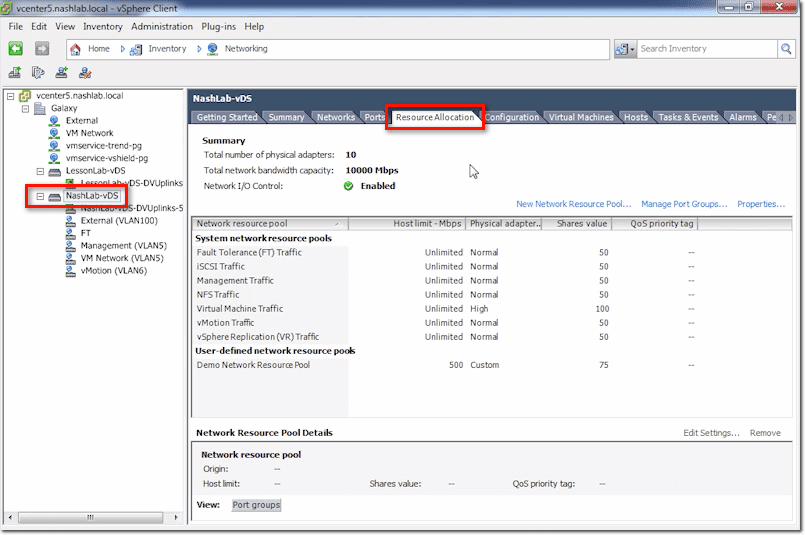Click the Networking globe icon in breadcrumb
The height and width of the screenshot is (535, 805).
coord(213,49)
